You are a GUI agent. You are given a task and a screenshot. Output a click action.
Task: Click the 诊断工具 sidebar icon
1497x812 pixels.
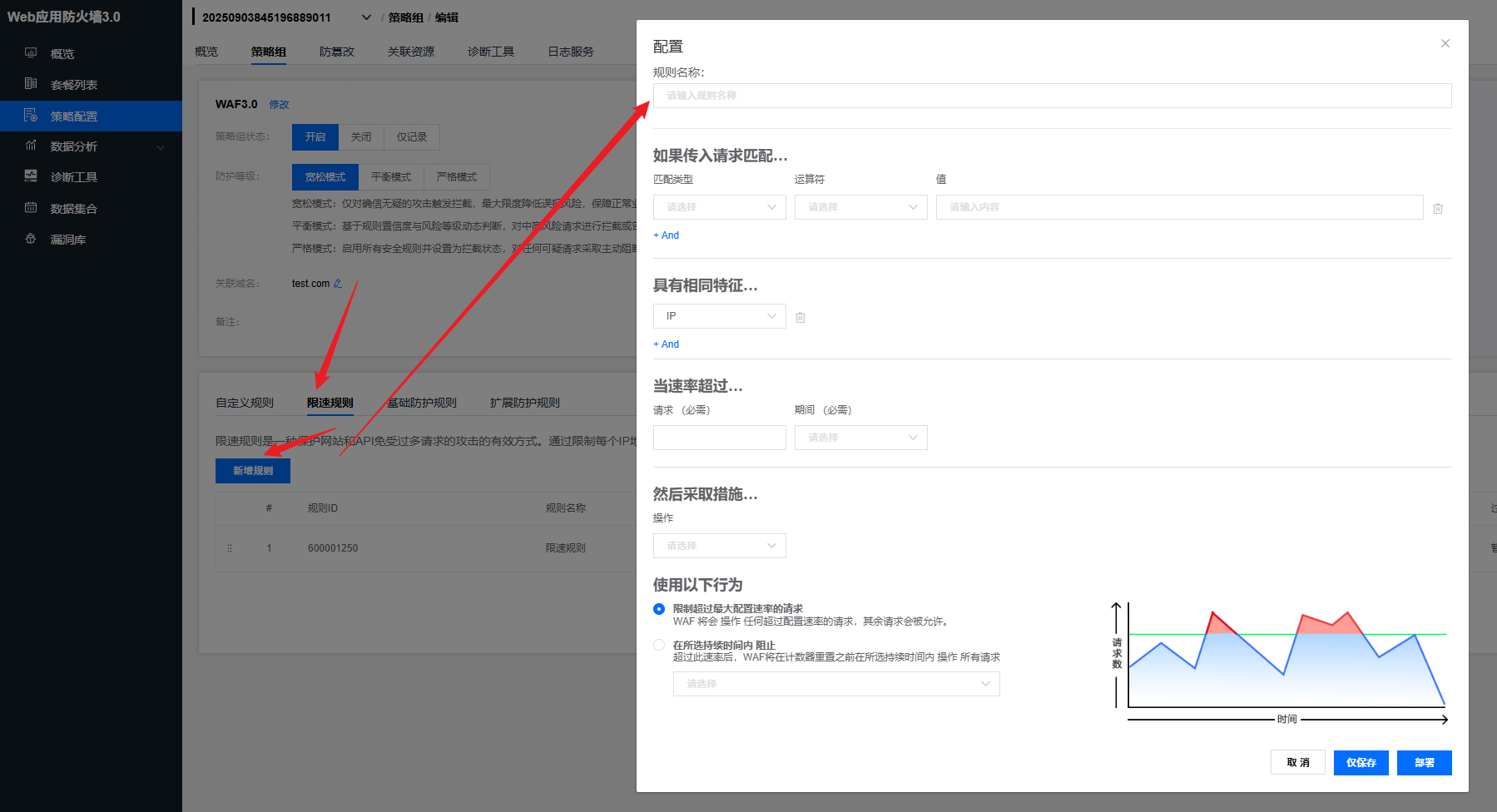pyautogui.click(x=31, y=176)
